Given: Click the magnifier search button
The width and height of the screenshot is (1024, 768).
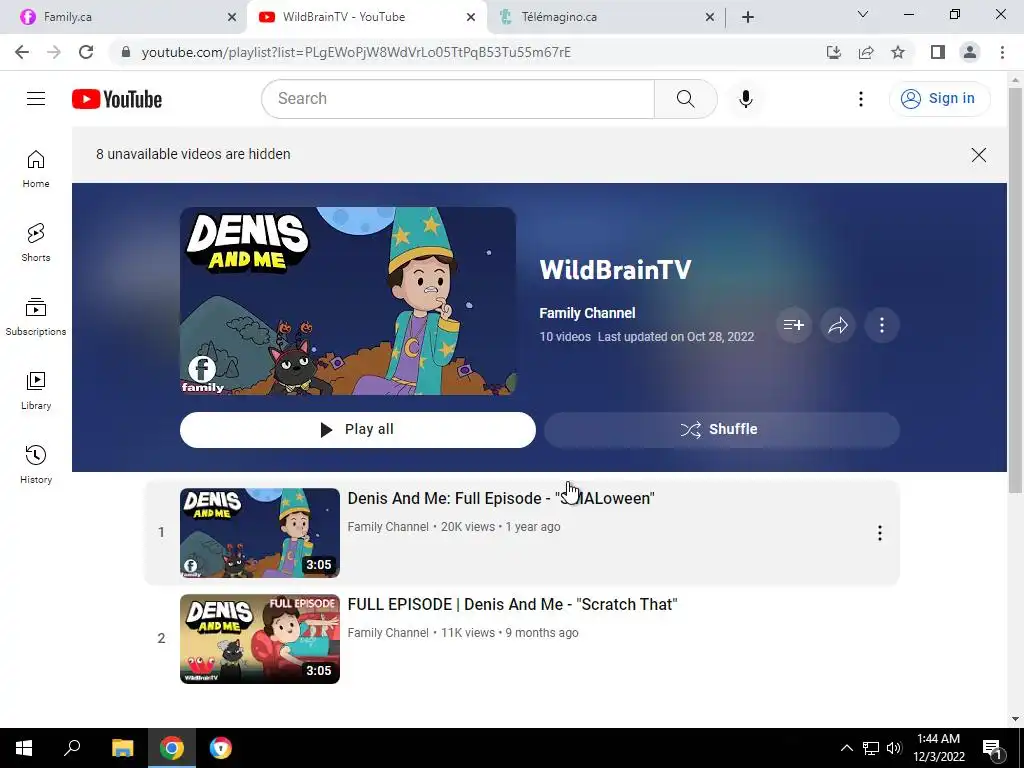Looking at the screenshot, I should [685, 99].
